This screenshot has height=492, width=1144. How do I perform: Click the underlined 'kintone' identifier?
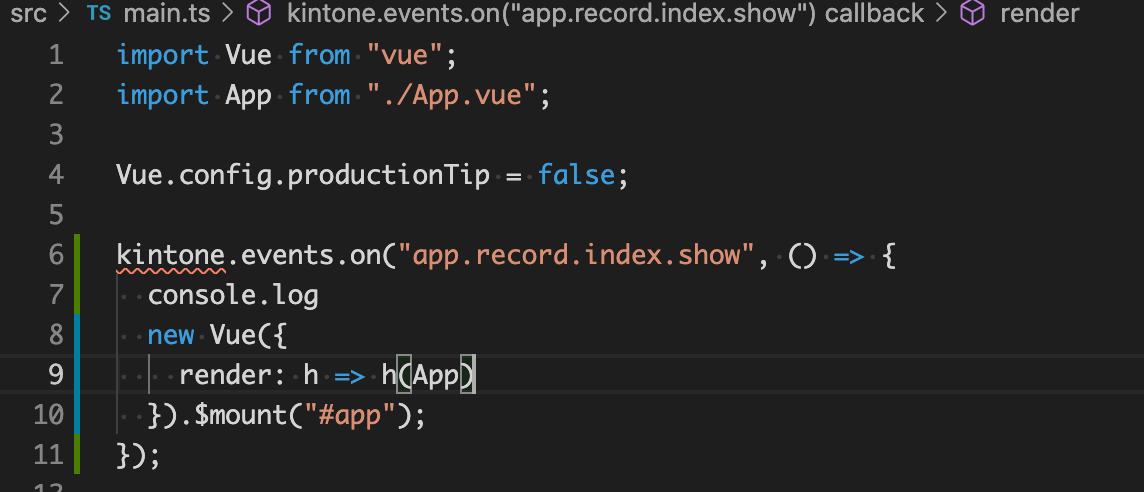tap(171, 255)
